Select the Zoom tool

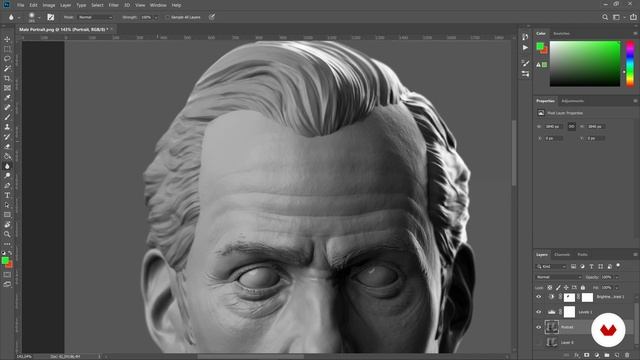tap(7, 235)
